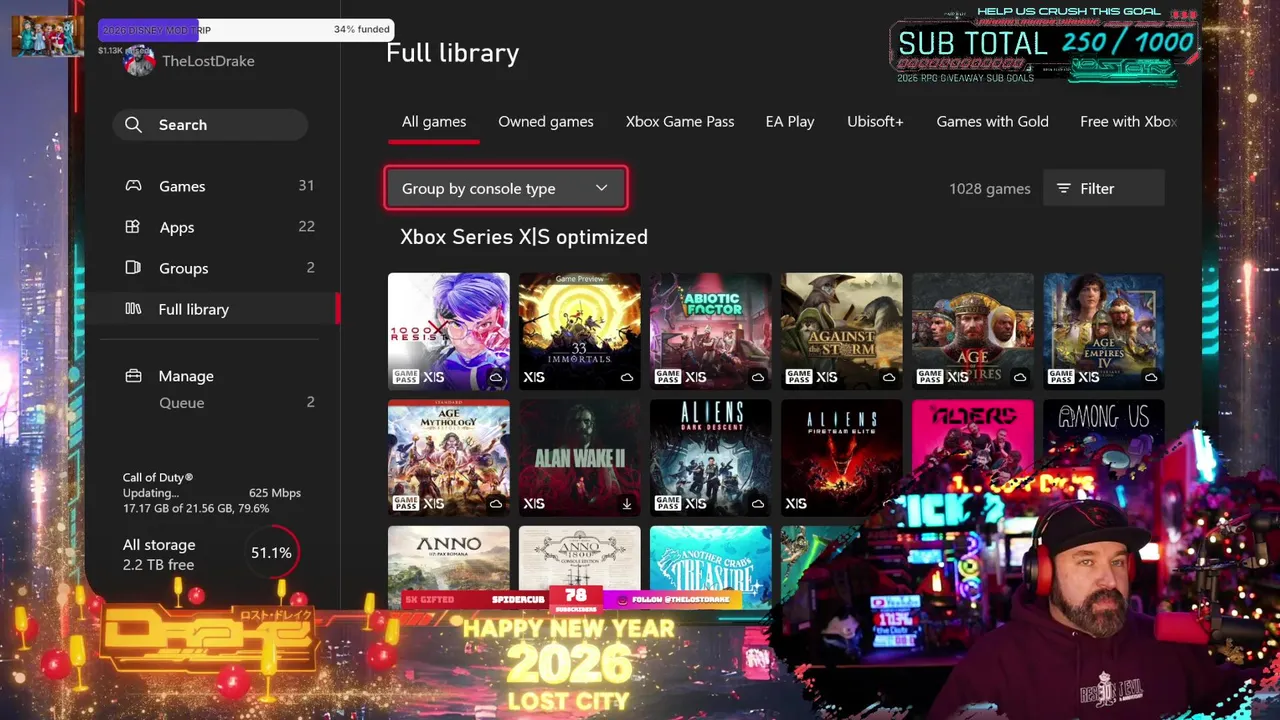Screen dimensions: 1280x720
Task: Click the 51.1% storage usage ring
Action: click(271, 552)
